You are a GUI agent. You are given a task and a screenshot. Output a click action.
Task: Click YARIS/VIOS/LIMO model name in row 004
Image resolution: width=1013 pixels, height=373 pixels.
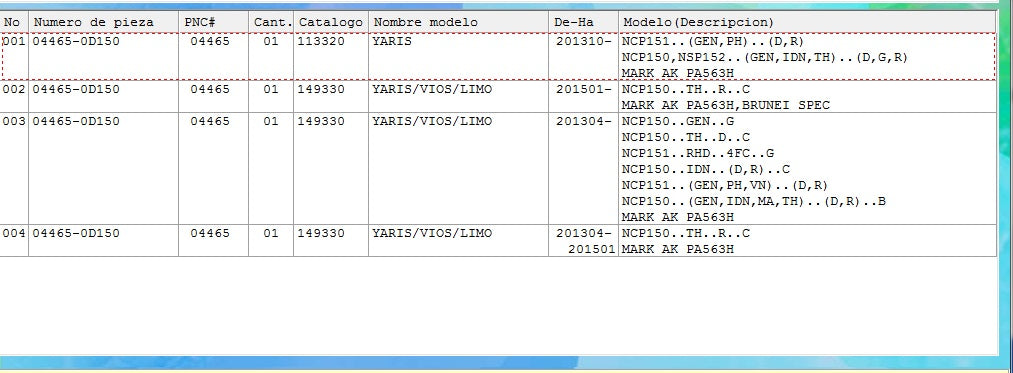432,233
